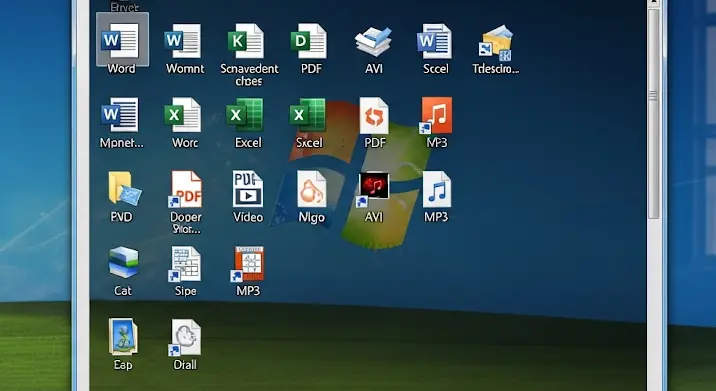Open the black red-note AVI shortcut
This screenshot has height=391, width=716.
tap(373, 189)
